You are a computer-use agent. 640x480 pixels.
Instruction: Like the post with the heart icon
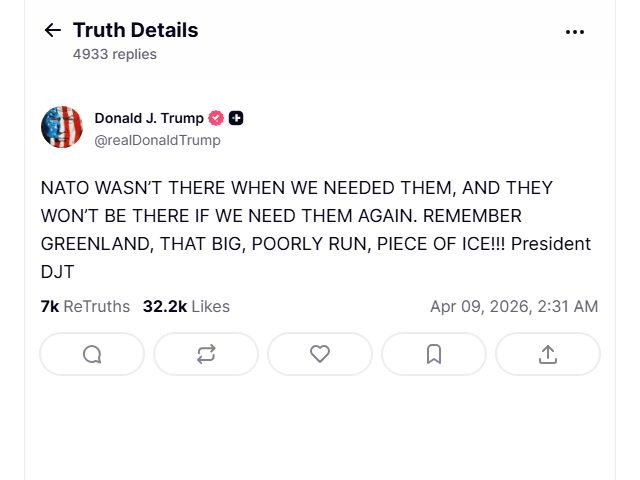click(x=320, y=354)
